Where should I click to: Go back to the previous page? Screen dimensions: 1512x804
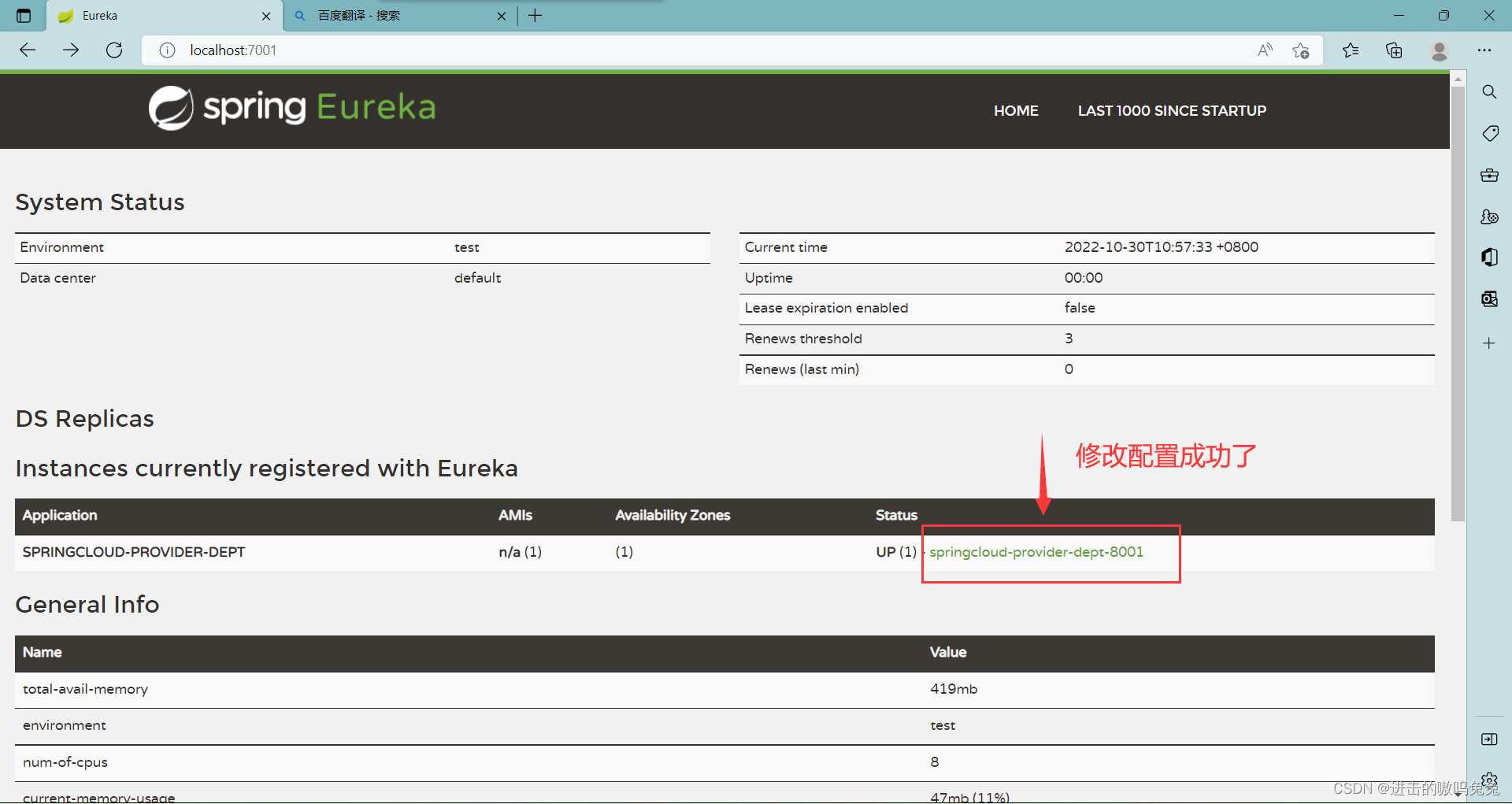pyautogui.click(x=28, y=50)
